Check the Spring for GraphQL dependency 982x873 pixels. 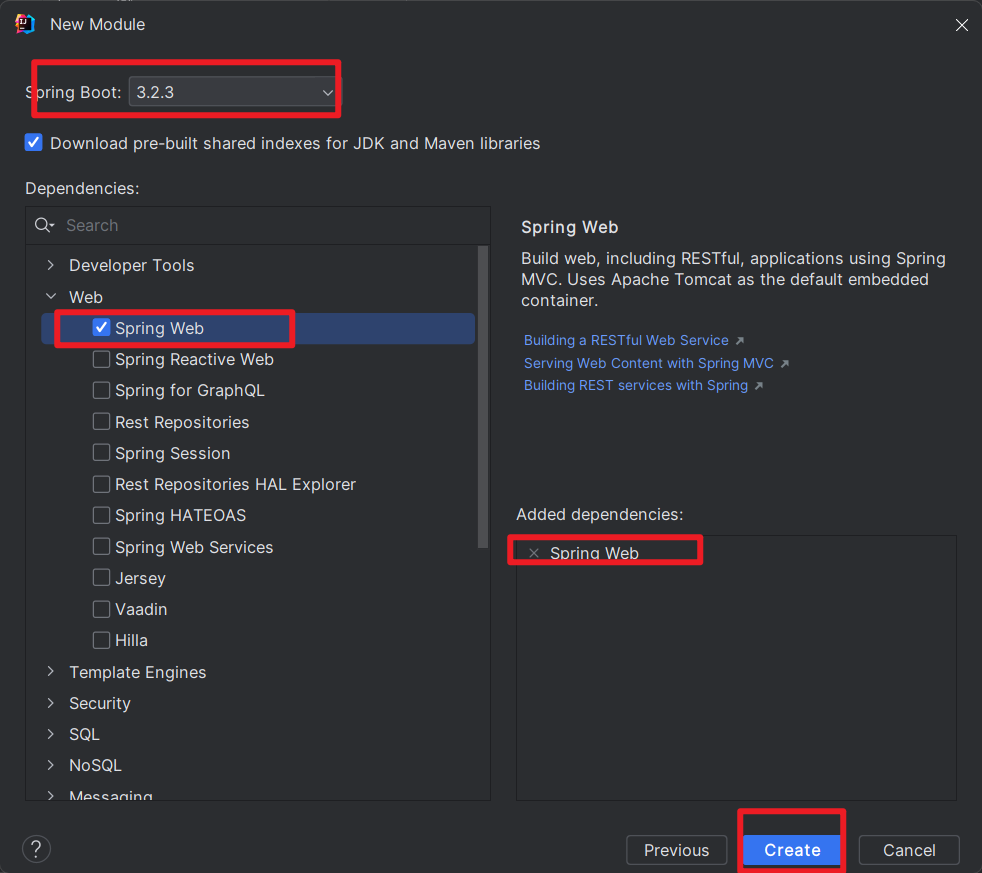(101, 390)
